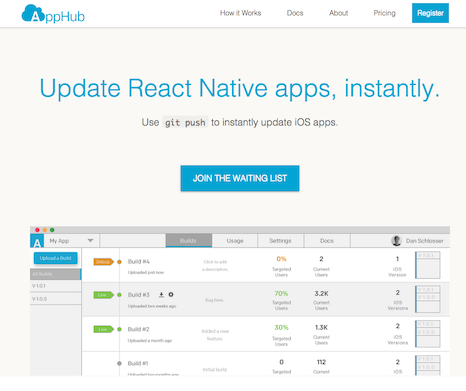Viewport: 466px width, 391px height.
Task: Click 'Uploaded a month ago' text
Action: coord(150,341)
